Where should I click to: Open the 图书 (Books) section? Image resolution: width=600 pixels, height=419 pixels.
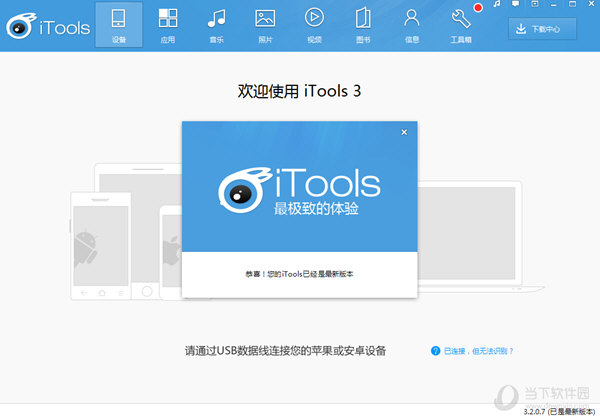click(x=363, y=24)
